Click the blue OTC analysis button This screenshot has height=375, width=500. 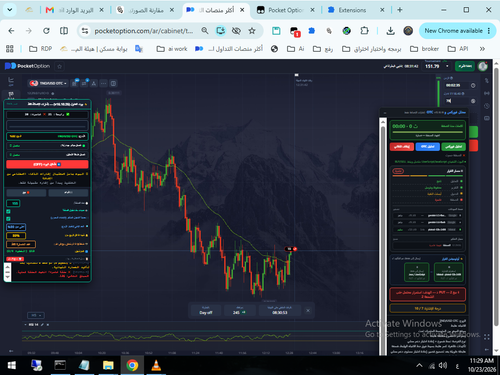pos(428,146)
